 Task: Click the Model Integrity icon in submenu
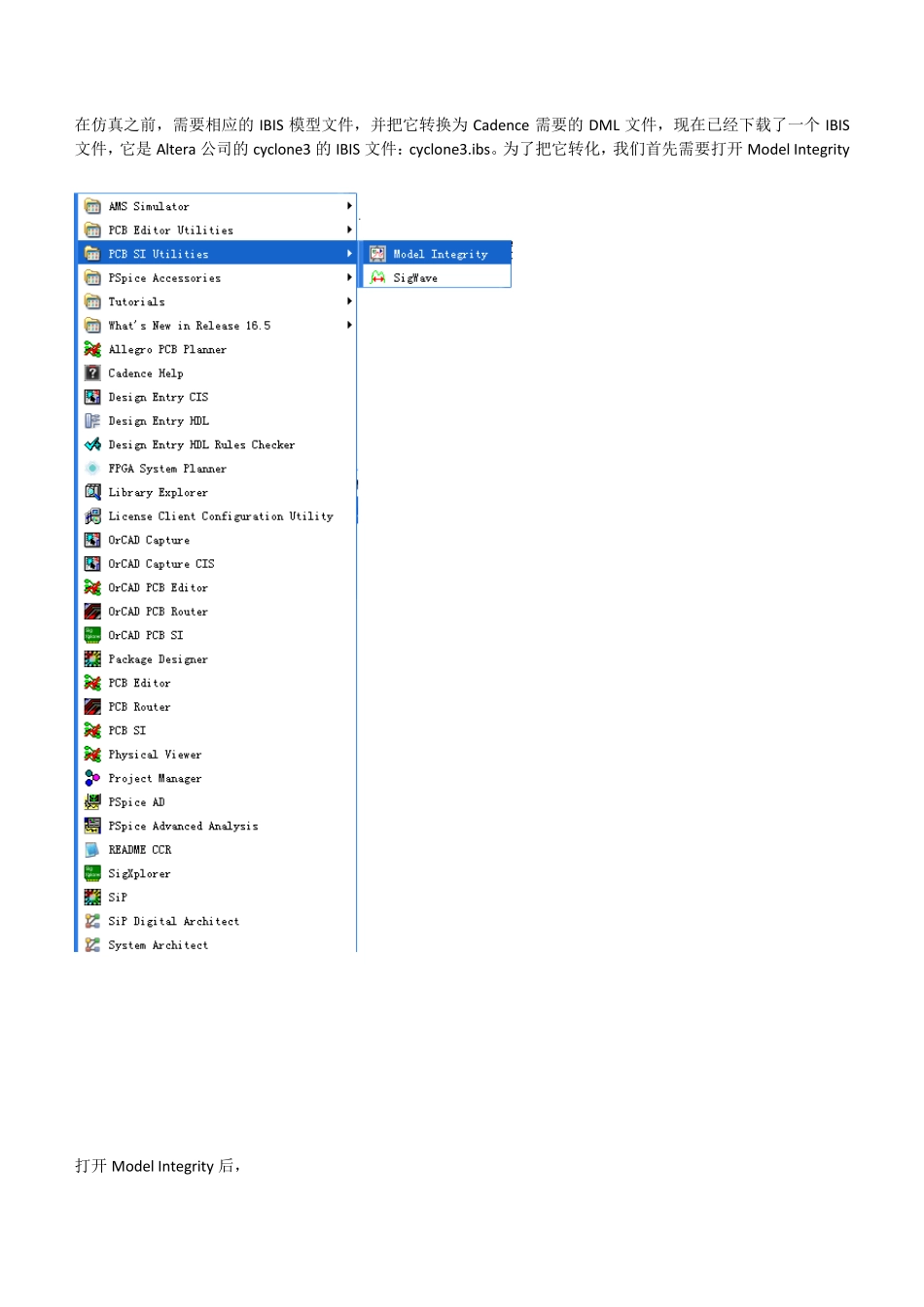pos(377,254)
